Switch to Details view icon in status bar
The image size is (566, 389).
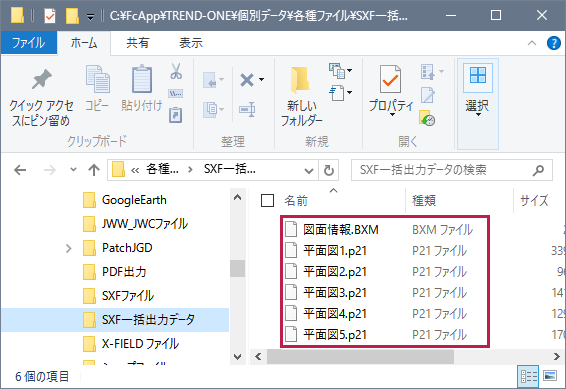(528, 376)
